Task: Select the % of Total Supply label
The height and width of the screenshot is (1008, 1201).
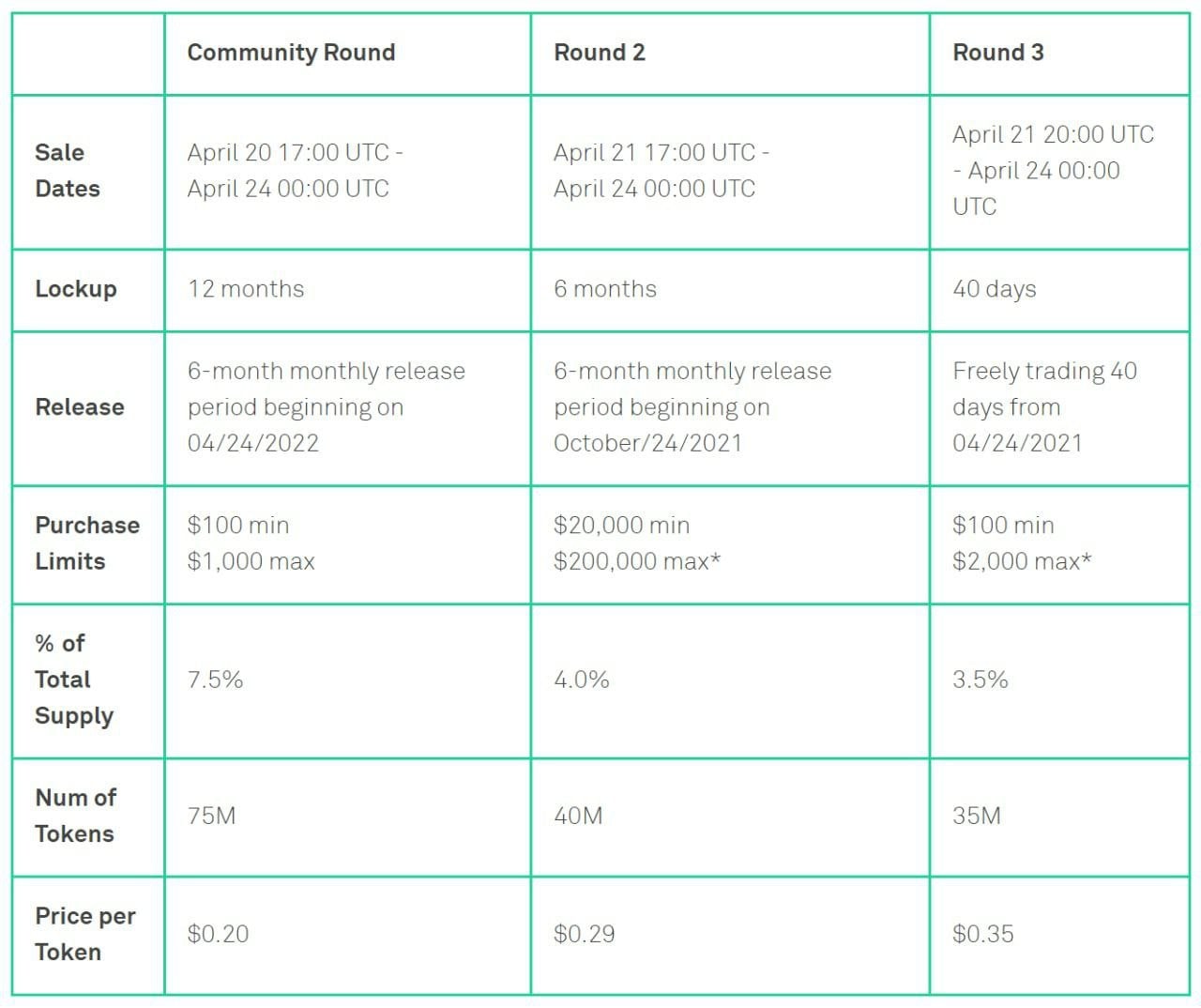Action: (x=73, y=680)
